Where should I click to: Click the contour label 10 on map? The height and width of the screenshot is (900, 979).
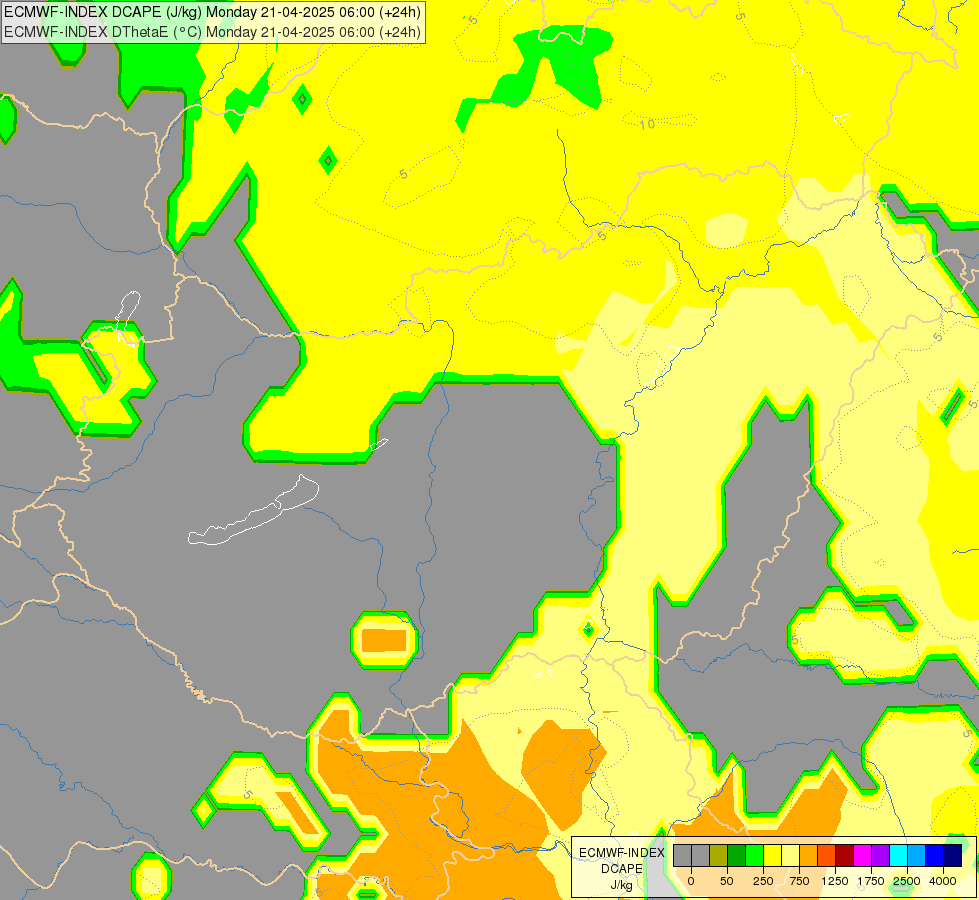(x=647, y=124)
